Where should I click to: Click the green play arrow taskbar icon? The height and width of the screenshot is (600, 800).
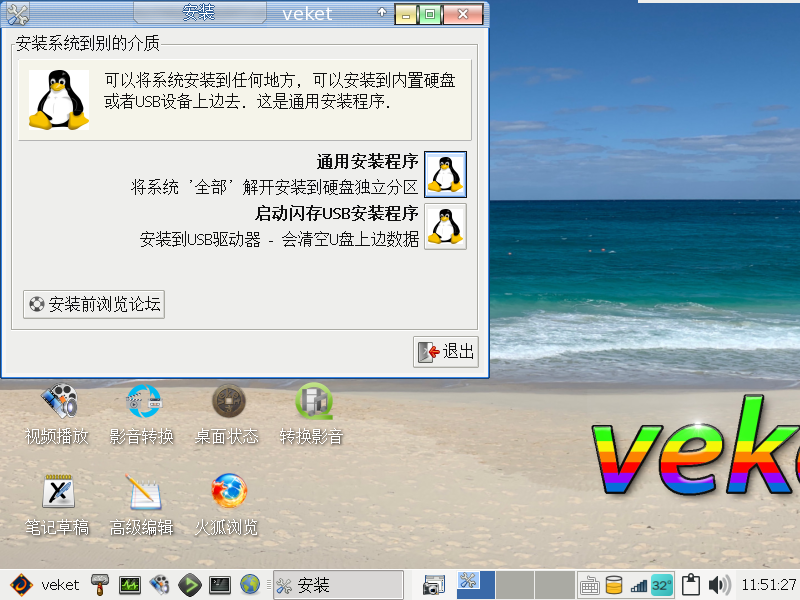point(189,585)
